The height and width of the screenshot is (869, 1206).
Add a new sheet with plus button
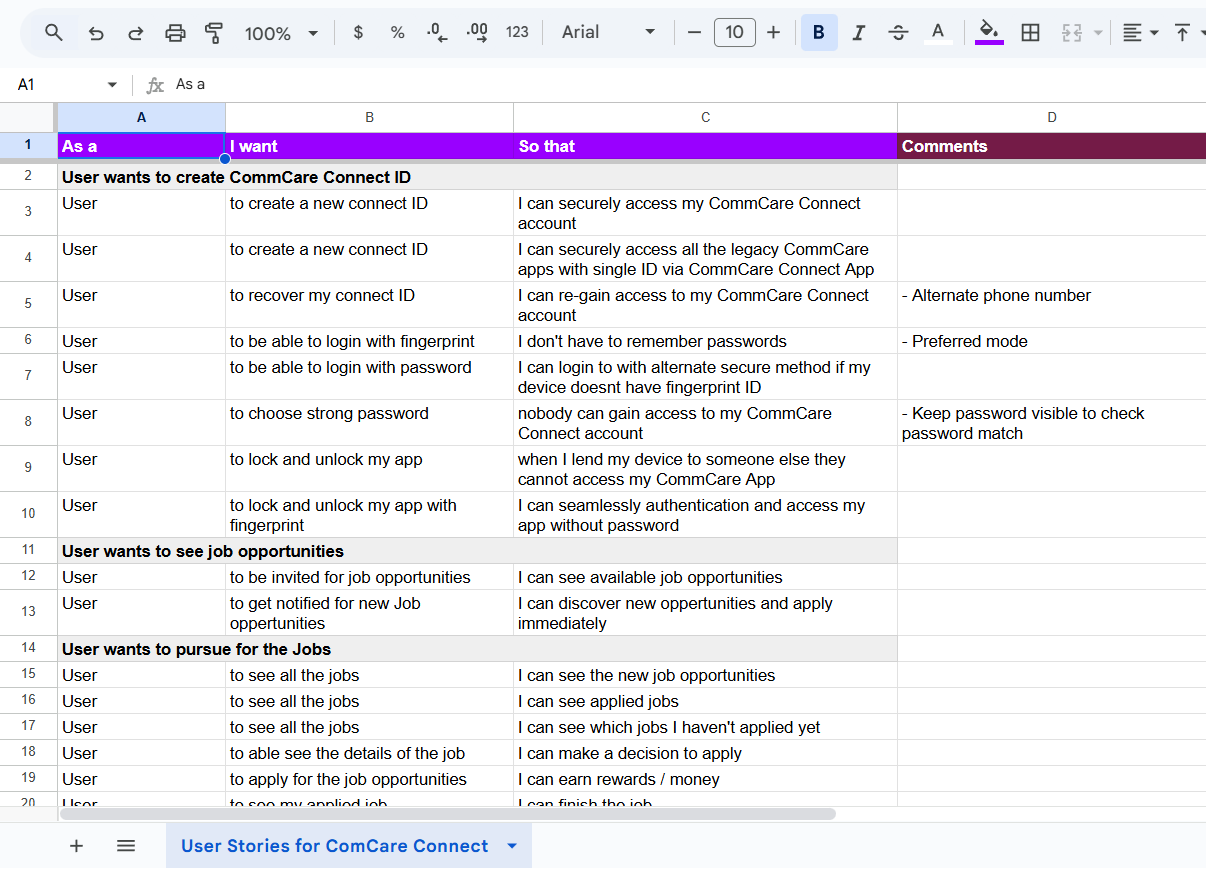76,846
